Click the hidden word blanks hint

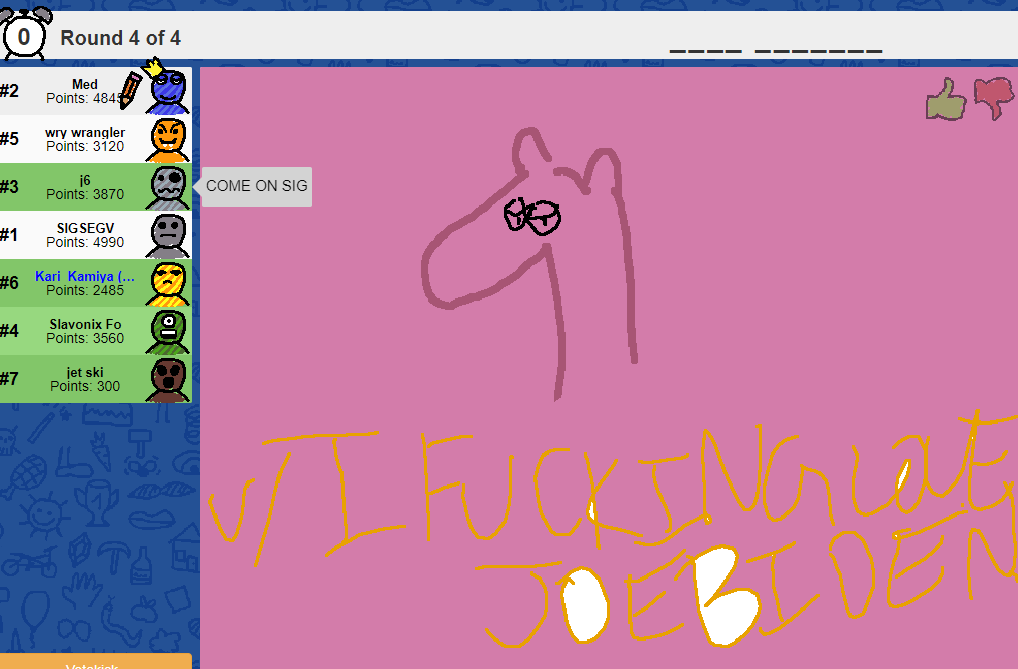coord(776,50)
